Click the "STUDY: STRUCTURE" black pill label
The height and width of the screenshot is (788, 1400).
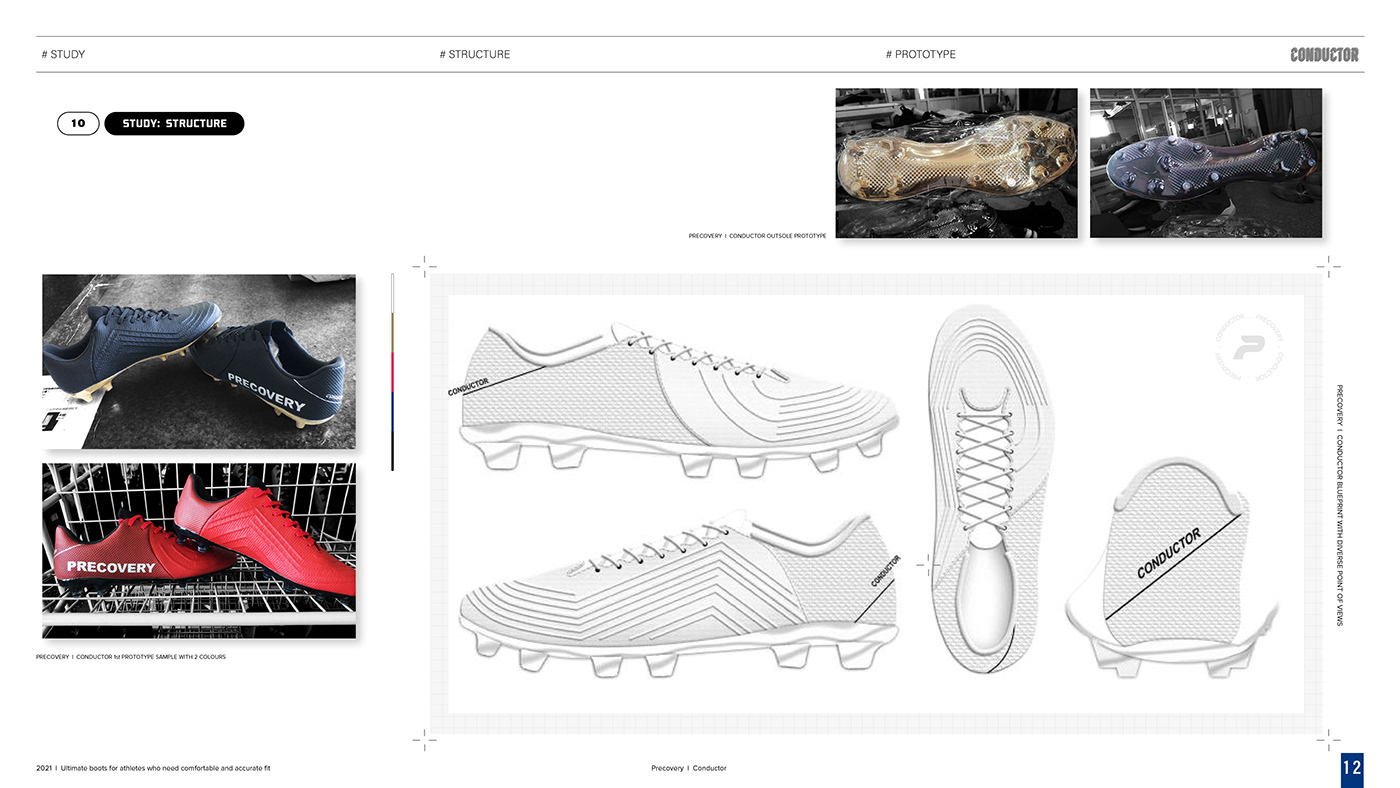click(x=174, y=123)
